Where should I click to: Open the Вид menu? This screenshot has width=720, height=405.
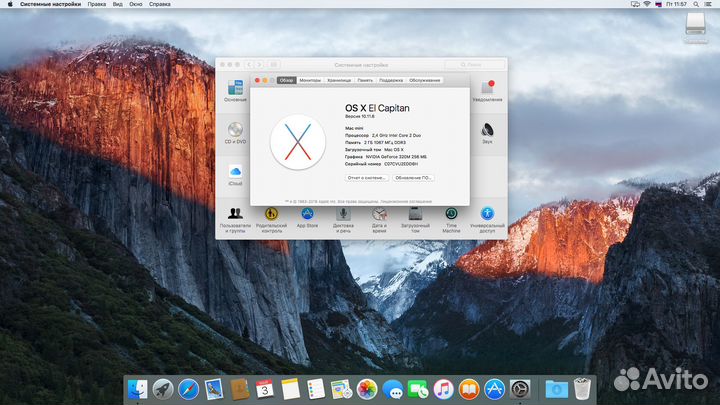click(x=118, y=4)
